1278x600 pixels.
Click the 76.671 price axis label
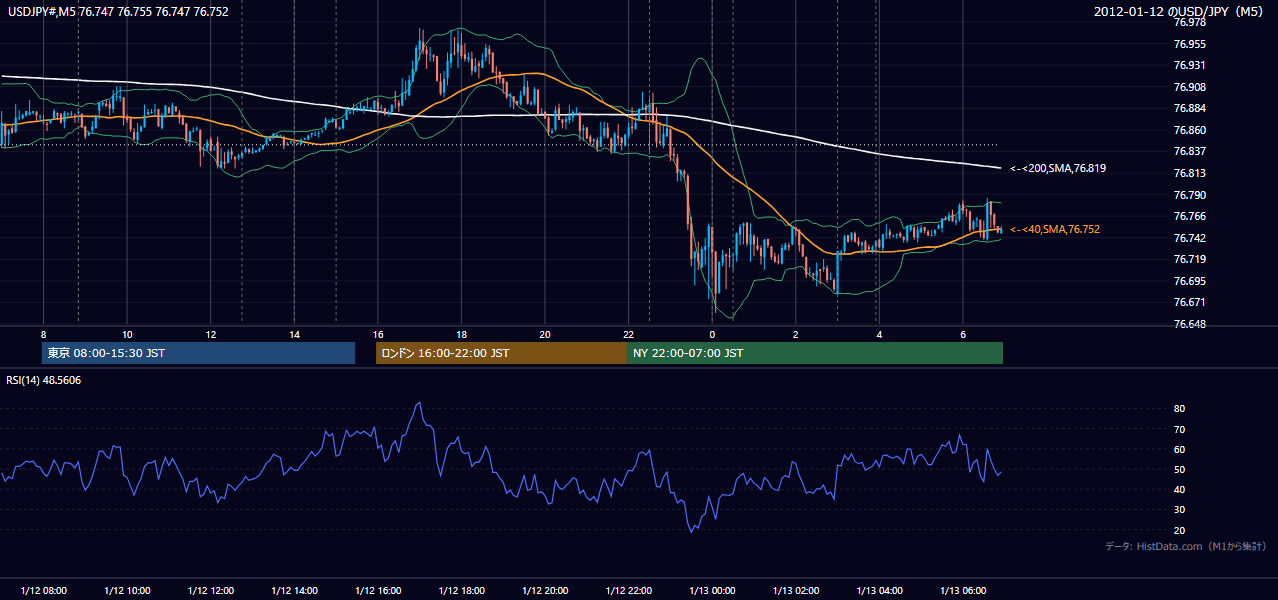click(x=1189, y=302)
